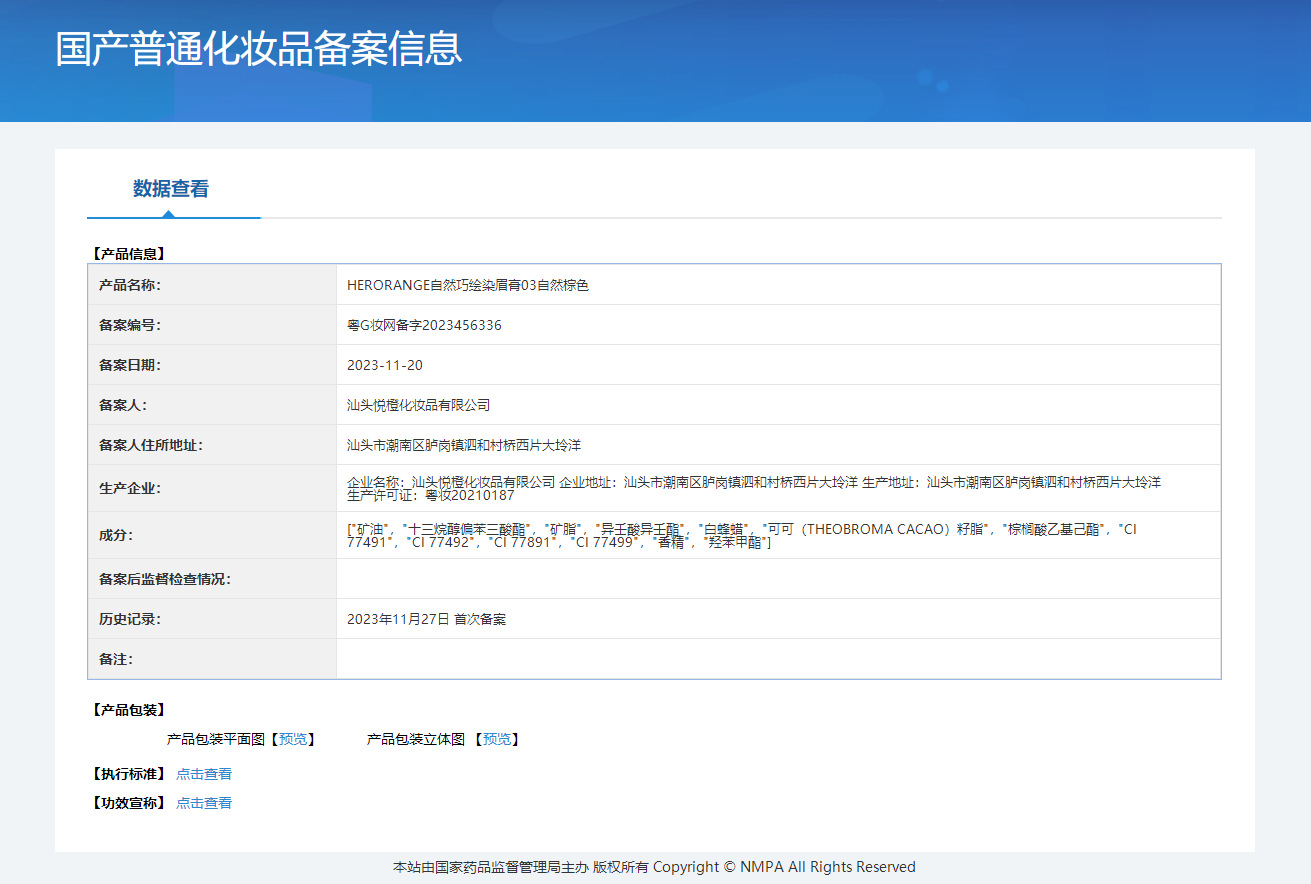Select the 【产品包装】 section heading
This screenshot has height=884, width=1311.
127,710
